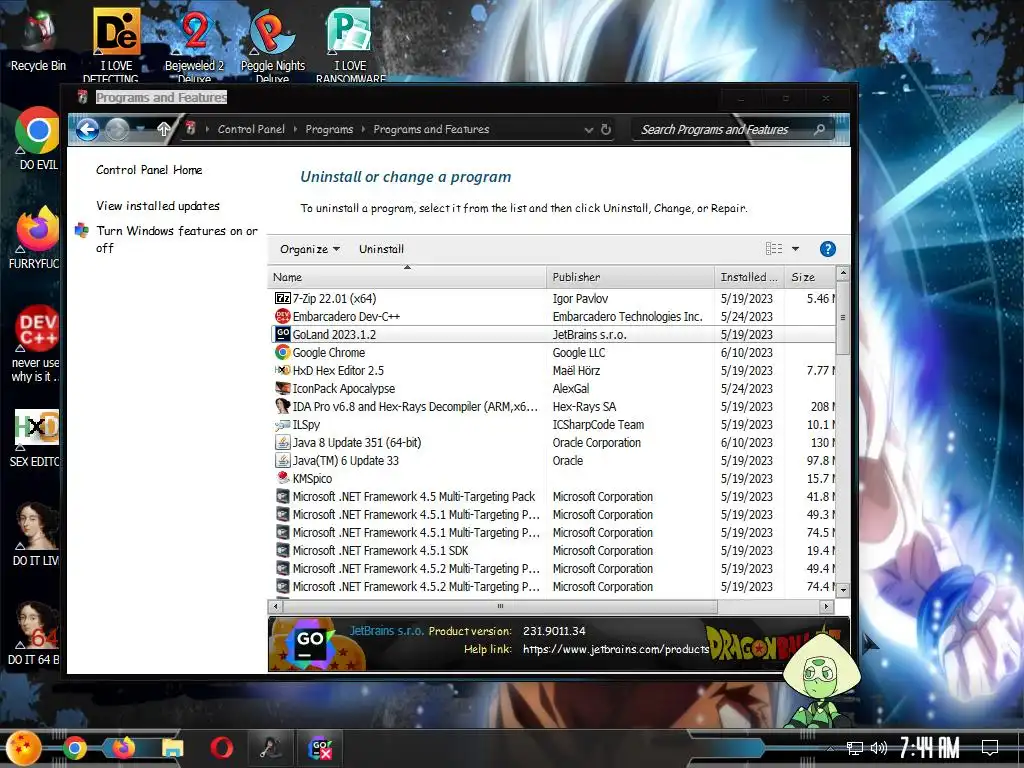Viewport: 1024px width, 768px height.
Task: Click the vertical scrollbar up arrow
Action: [x=842, y=272]
